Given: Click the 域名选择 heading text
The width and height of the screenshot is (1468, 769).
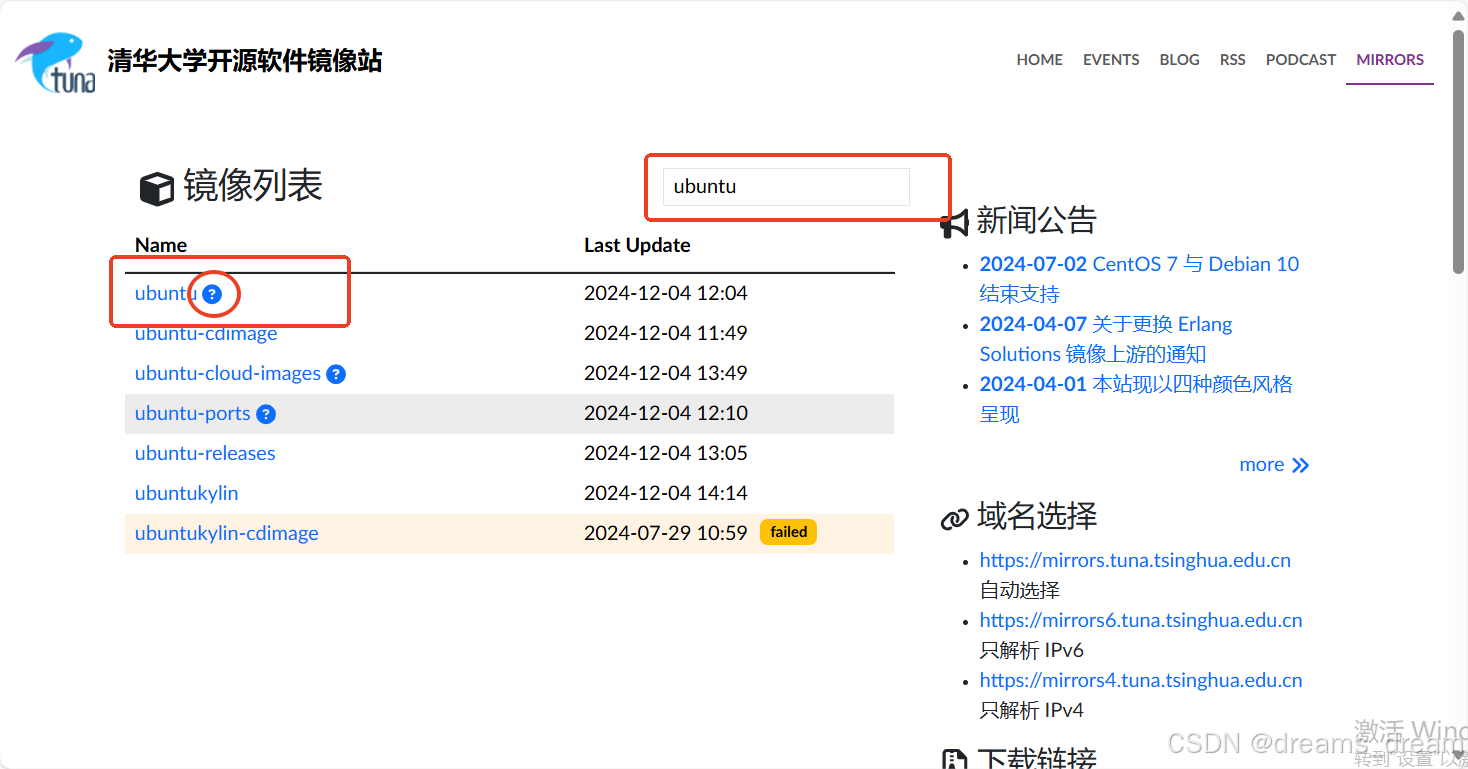Looking at the screenshot, I should [x=1036, y=516].
